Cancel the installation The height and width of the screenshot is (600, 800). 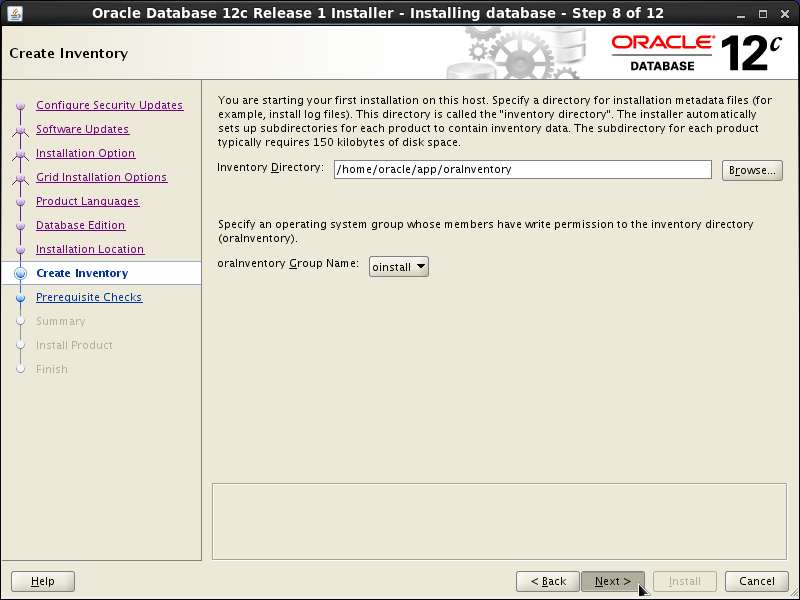point(757,581)
